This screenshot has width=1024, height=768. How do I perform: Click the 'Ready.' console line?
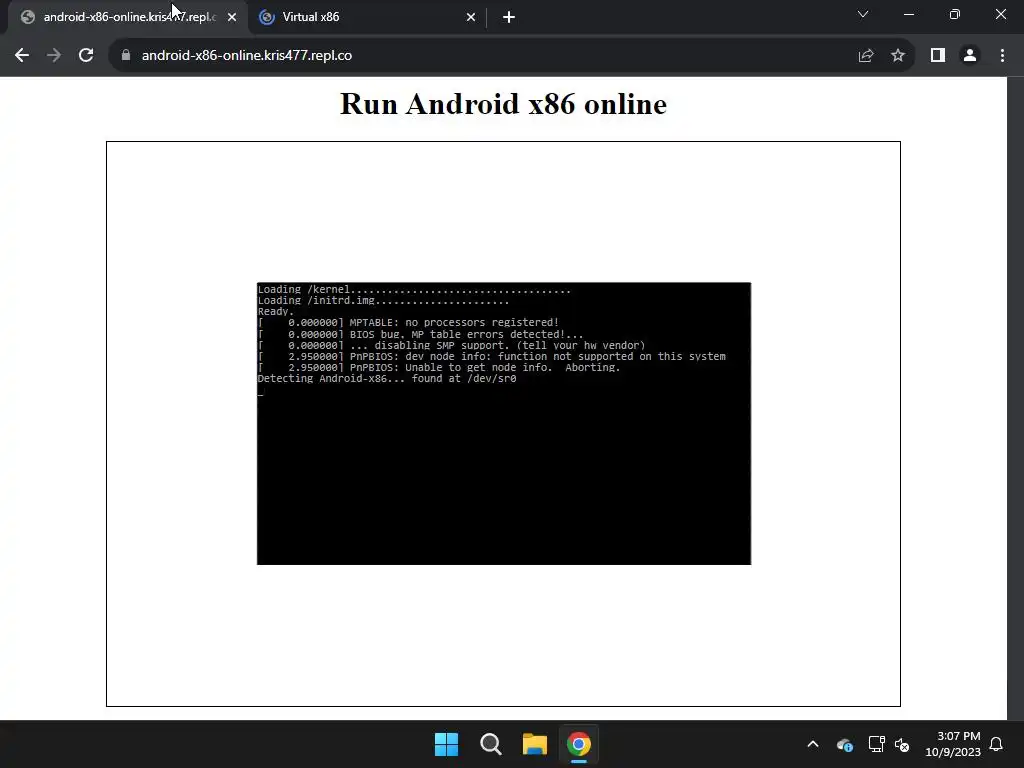276,312
